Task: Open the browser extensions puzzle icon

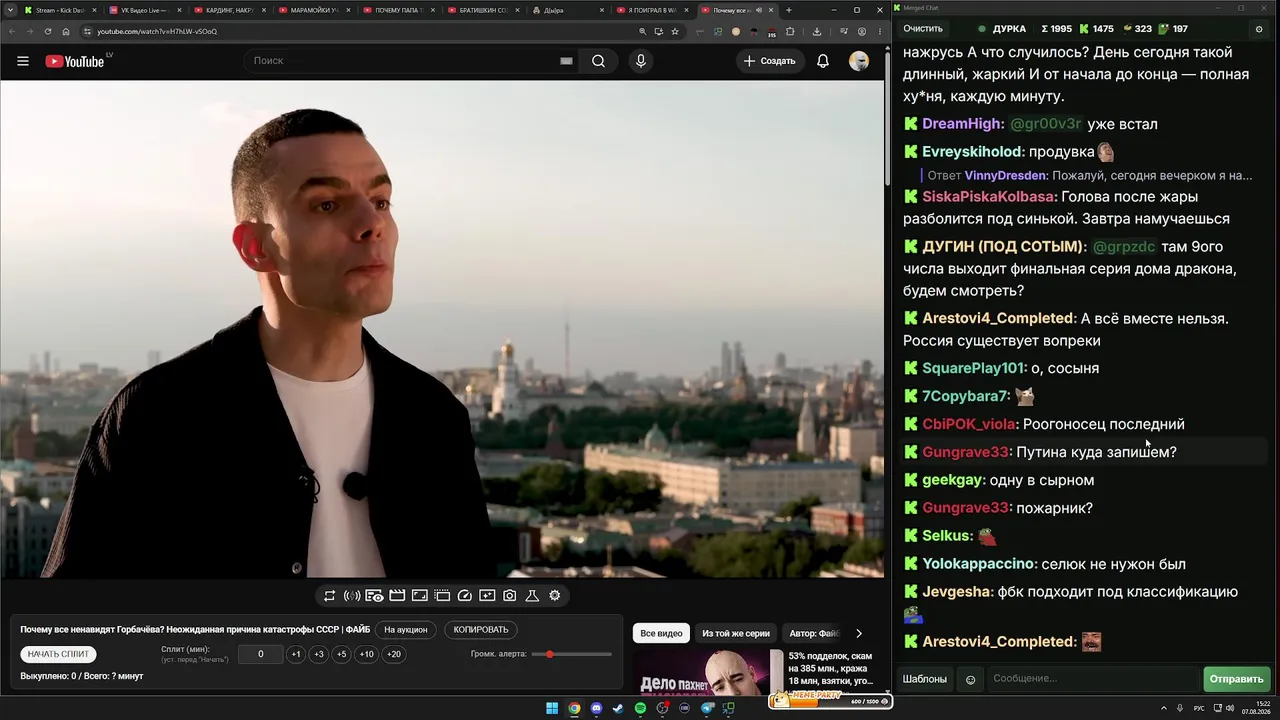Action: pos(790,31)
